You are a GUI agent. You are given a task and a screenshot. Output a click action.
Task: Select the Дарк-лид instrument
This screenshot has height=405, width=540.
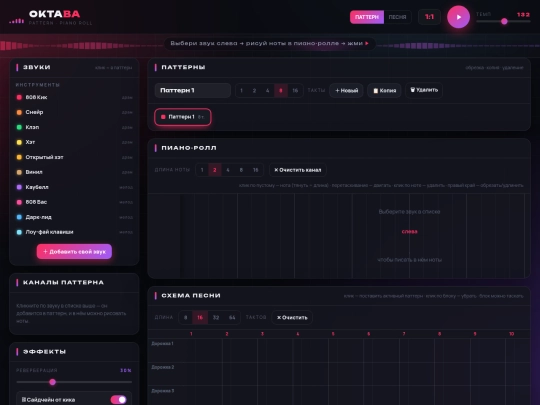tap(74, 217)
